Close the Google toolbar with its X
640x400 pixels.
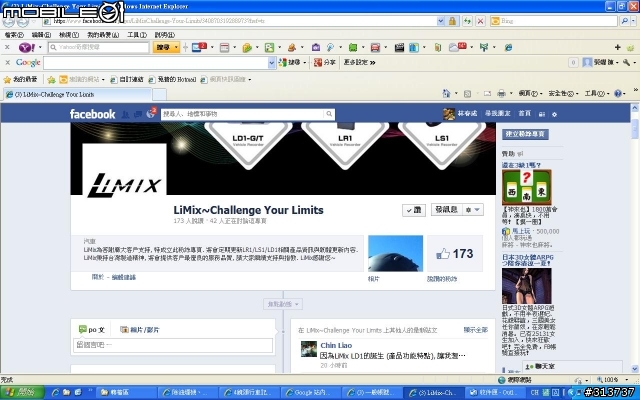coord(7,62)
